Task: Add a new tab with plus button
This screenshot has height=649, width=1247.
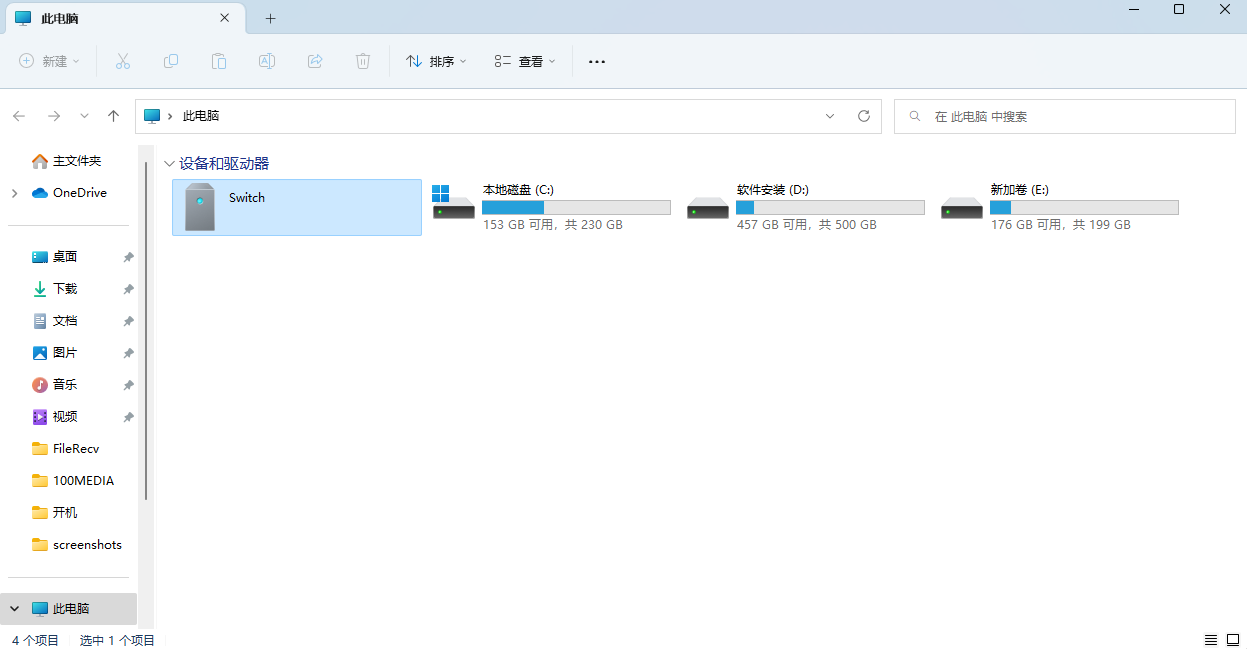Action: 270,18
